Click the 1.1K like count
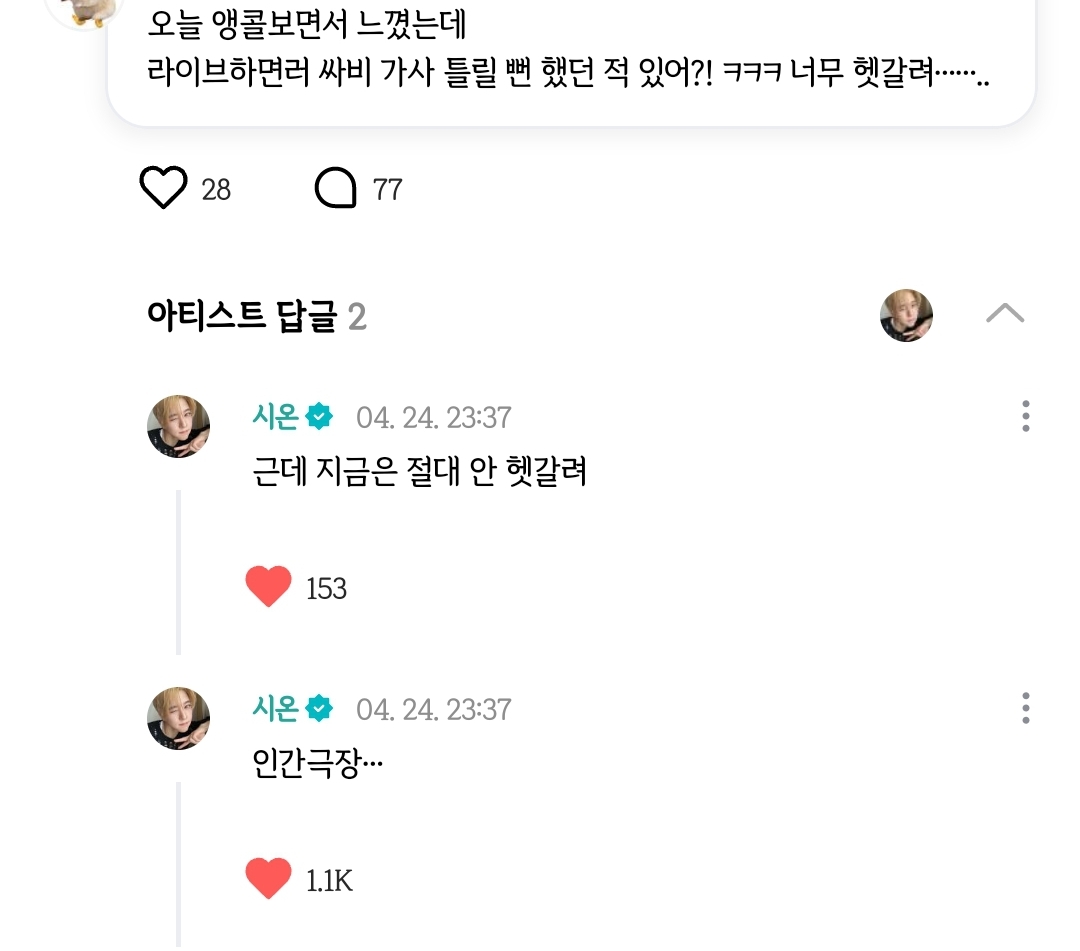Viewport: 1080px width, 951px height. coord(329,881)
